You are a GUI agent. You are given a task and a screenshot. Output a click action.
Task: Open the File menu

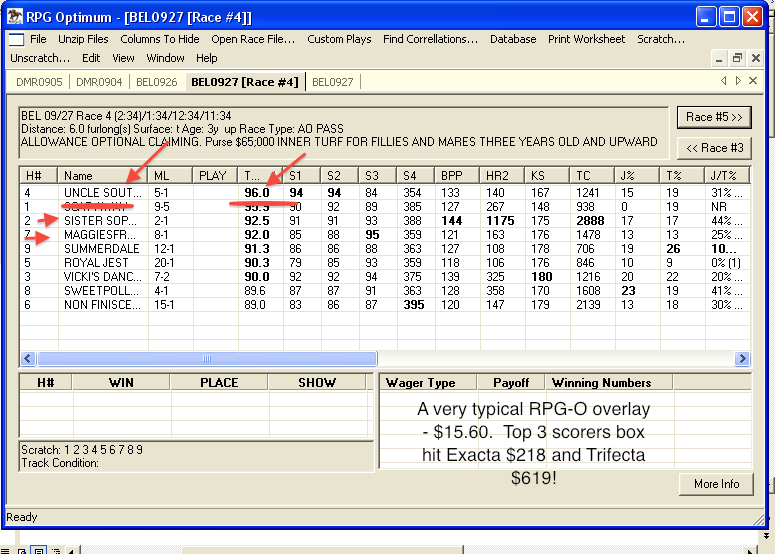tap(38, 39)
